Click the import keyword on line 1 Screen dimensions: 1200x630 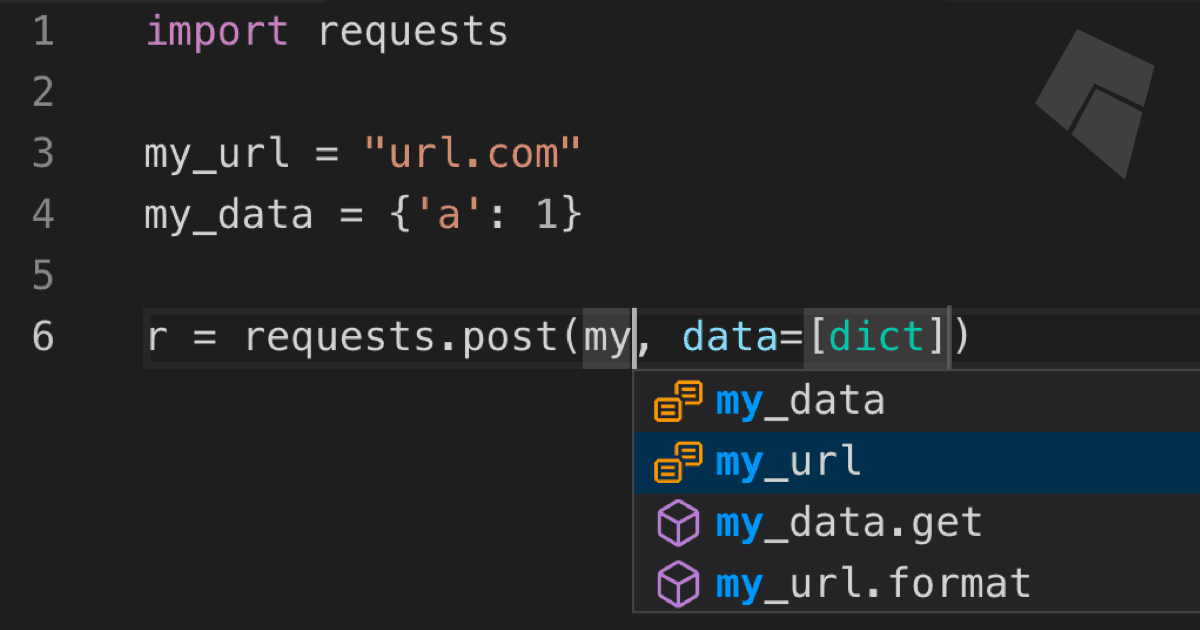217,32
